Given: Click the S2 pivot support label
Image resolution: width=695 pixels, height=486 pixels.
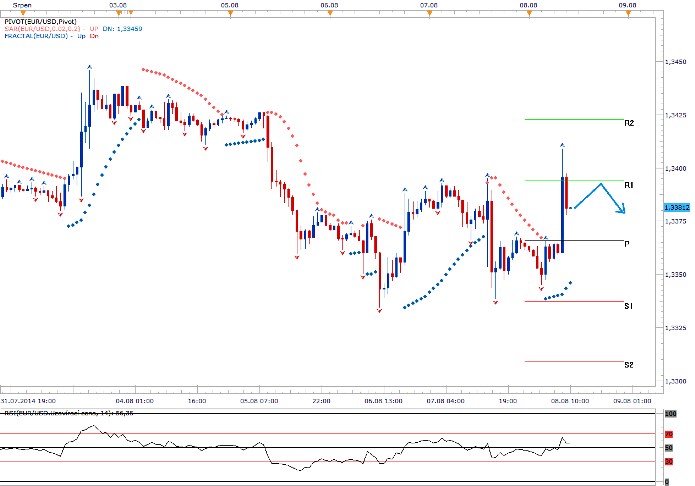Looking at the screenshot, I should [629, 365].
